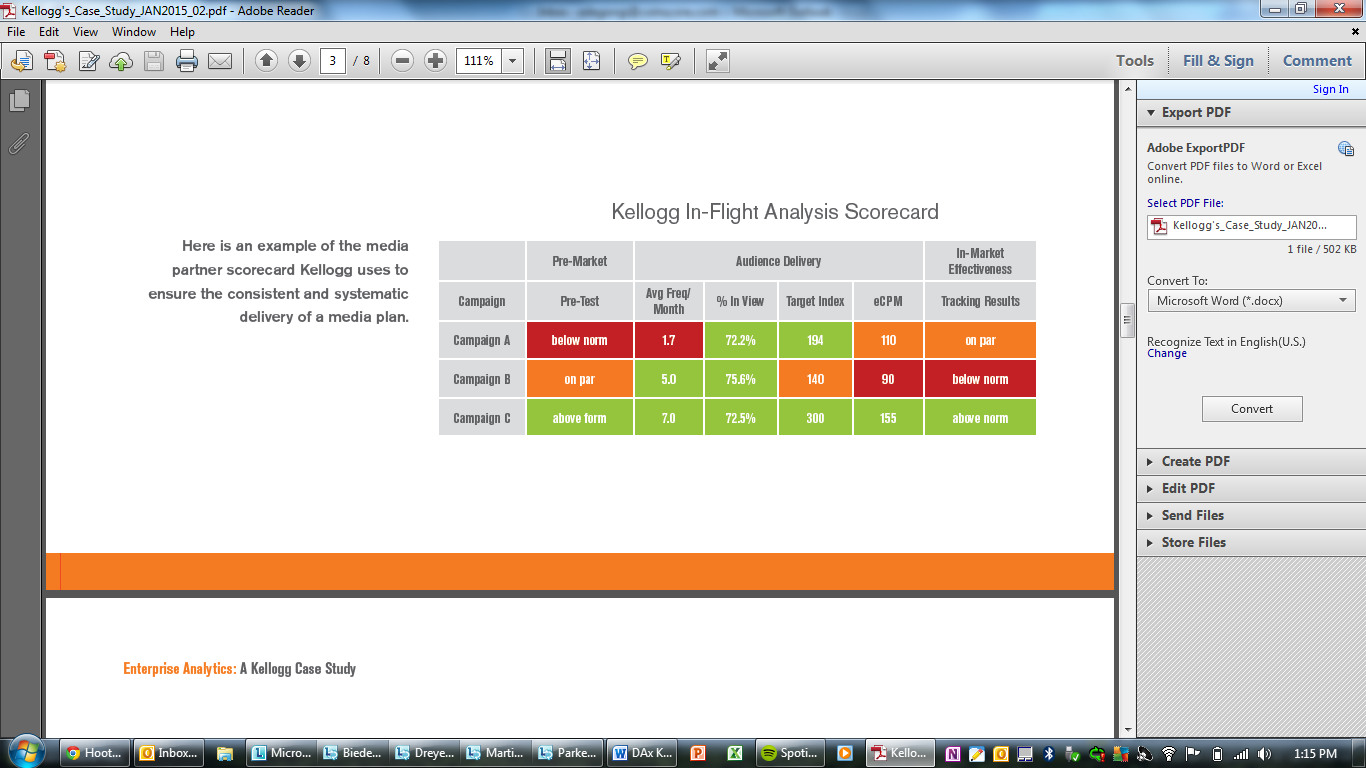Add sticky note comment tool
The width and height of the screenshot is (1366, 768).
(x=637, y=61)
